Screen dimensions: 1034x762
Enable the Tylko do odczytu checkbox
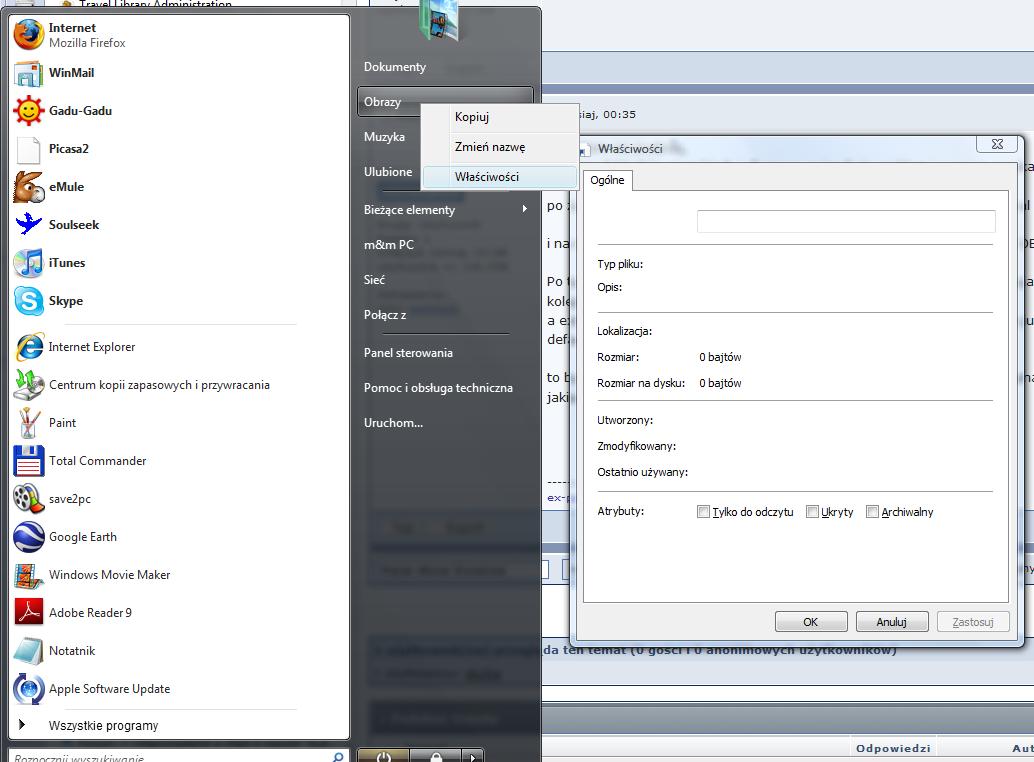point(703,512)
